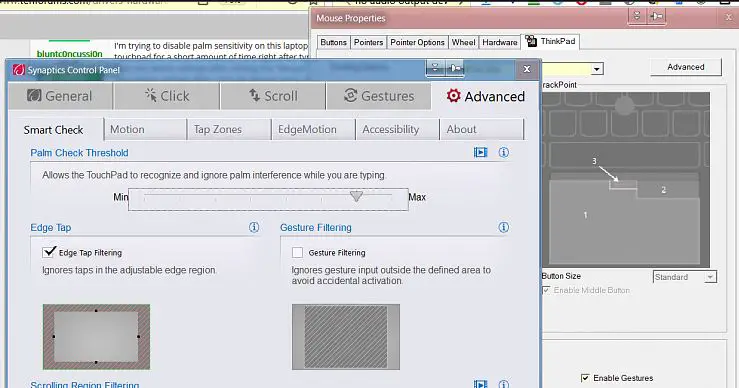Play the Palm Check Threshold video demo
Image resolution: width=739 pixels, height=388 pixels.
pos(480,152)
